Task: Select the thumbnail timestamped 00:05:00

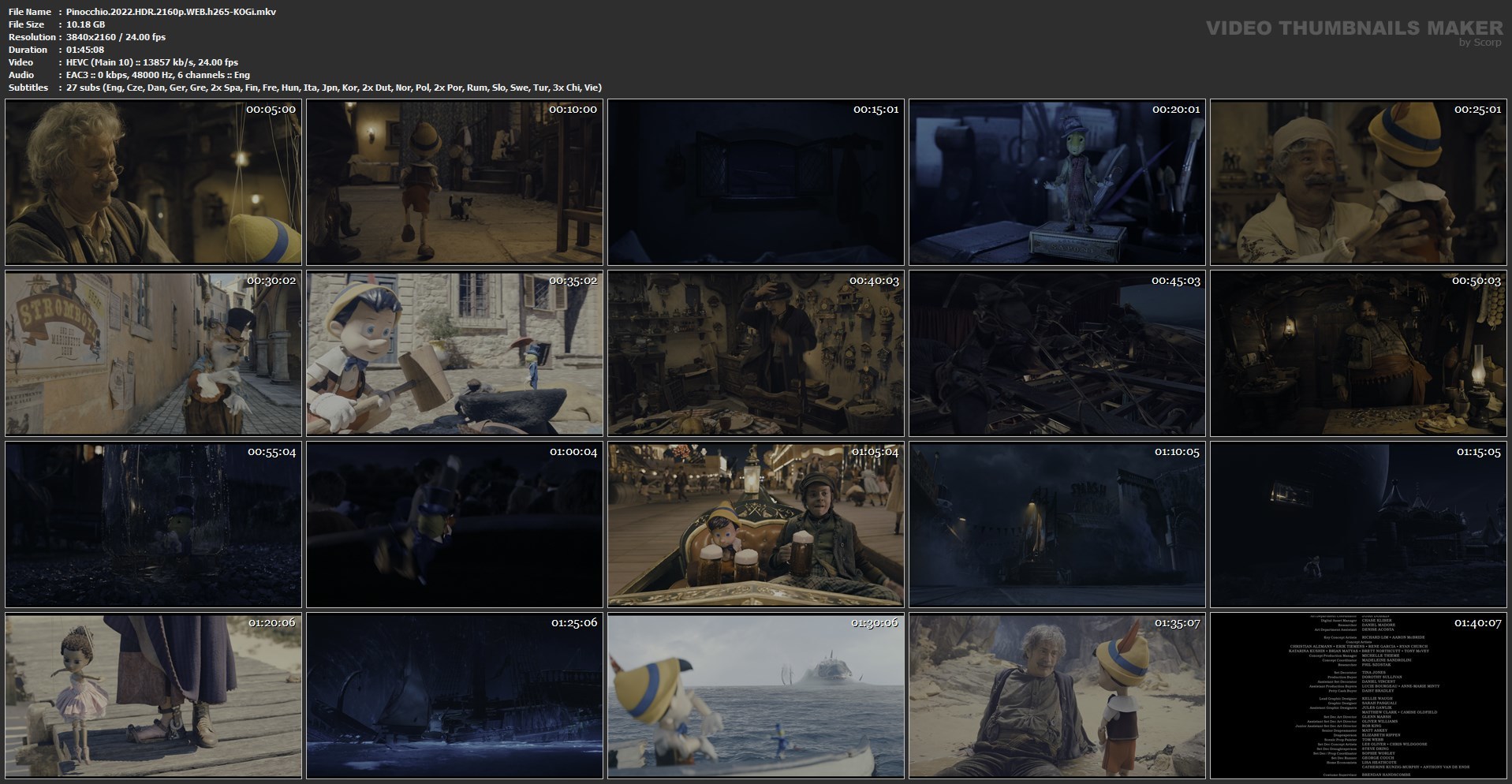Action: pos(153,182)
